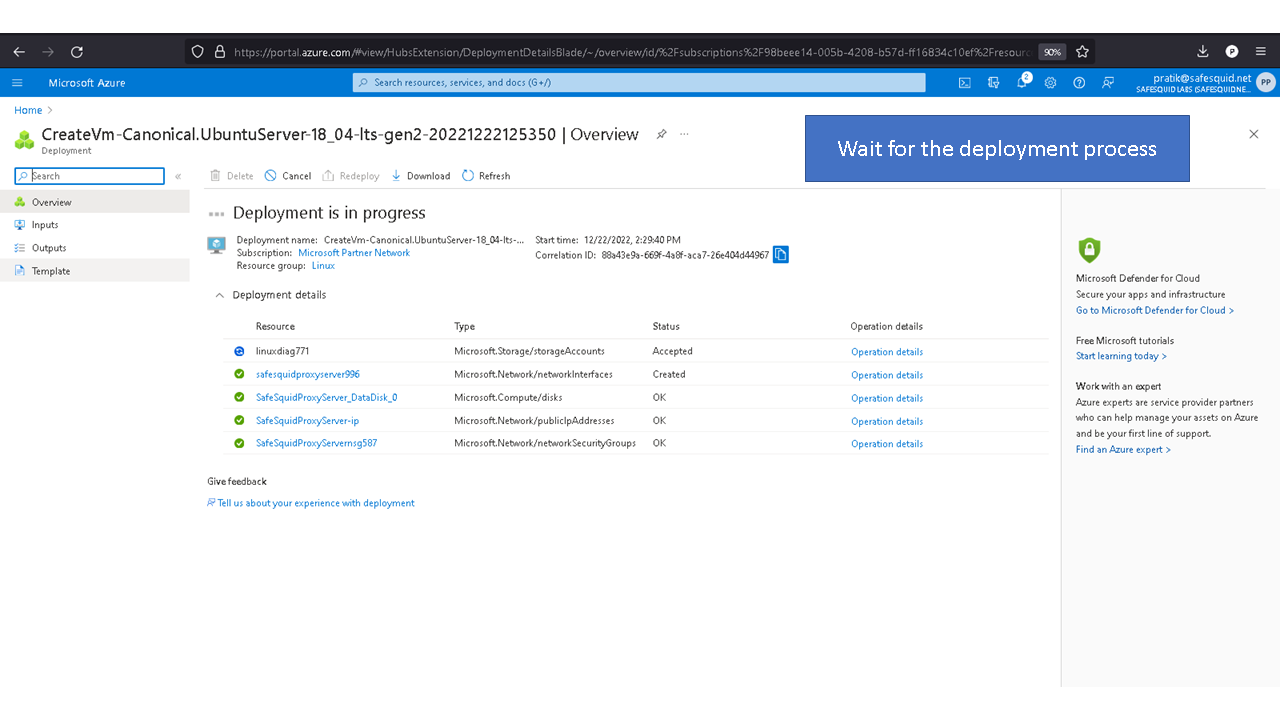
Task: Click the linuxdiag771 status icon
Action: 239,351
